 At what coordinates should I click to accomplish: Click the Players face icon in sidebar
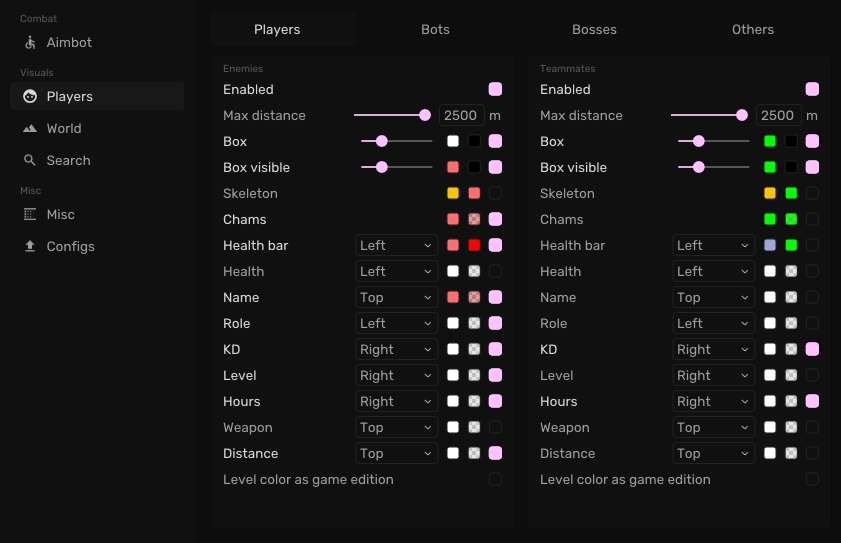pyautogui.click(x=30, y=97)
